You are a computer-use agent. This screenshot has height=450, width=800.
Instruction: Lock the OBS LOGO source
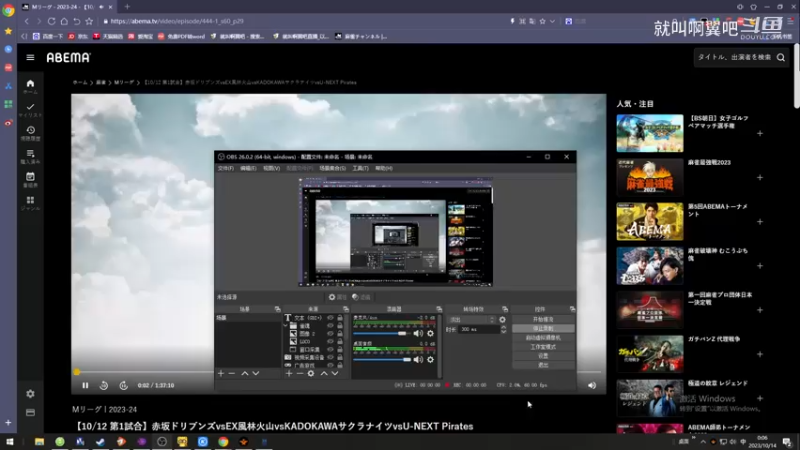click(340, 341)
